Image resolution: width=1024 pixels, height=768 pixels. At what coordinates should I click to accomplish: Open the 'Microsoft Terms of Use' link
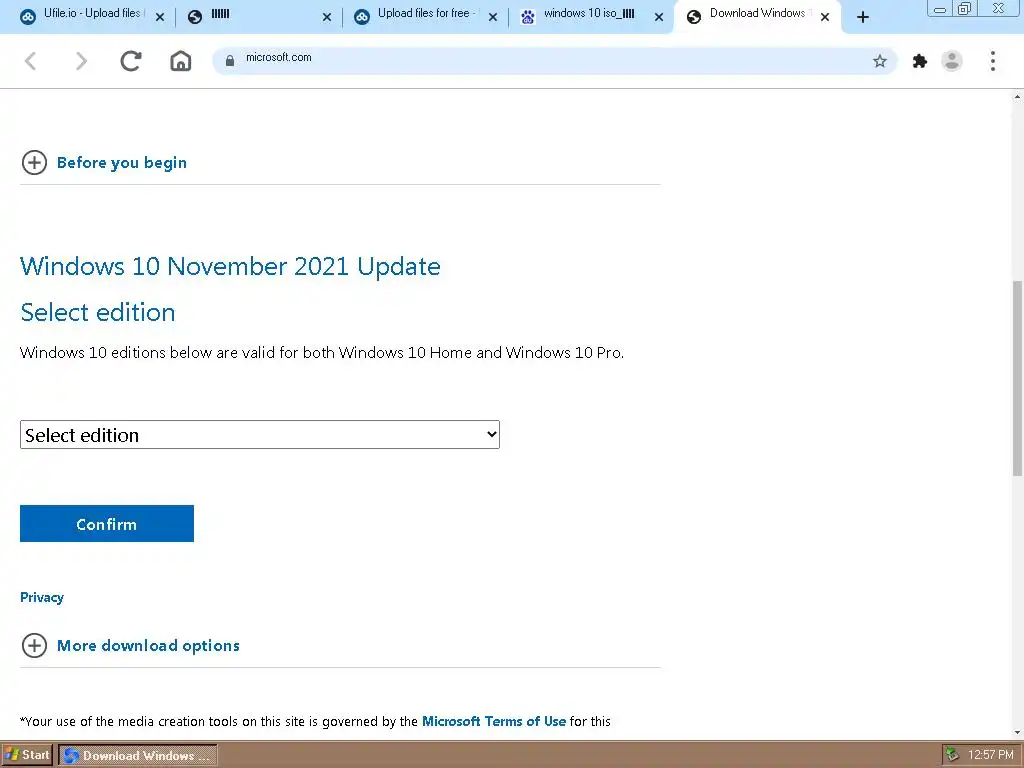tap(494, 721)
